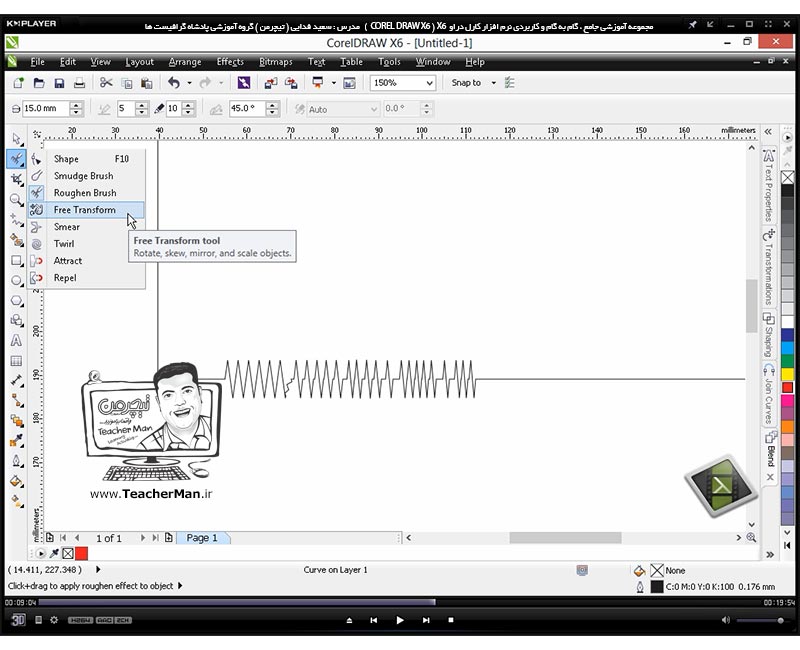The height and width of the screenshot is (650, 800).
Task: Click the Print icon
Action: pos(79,83)
